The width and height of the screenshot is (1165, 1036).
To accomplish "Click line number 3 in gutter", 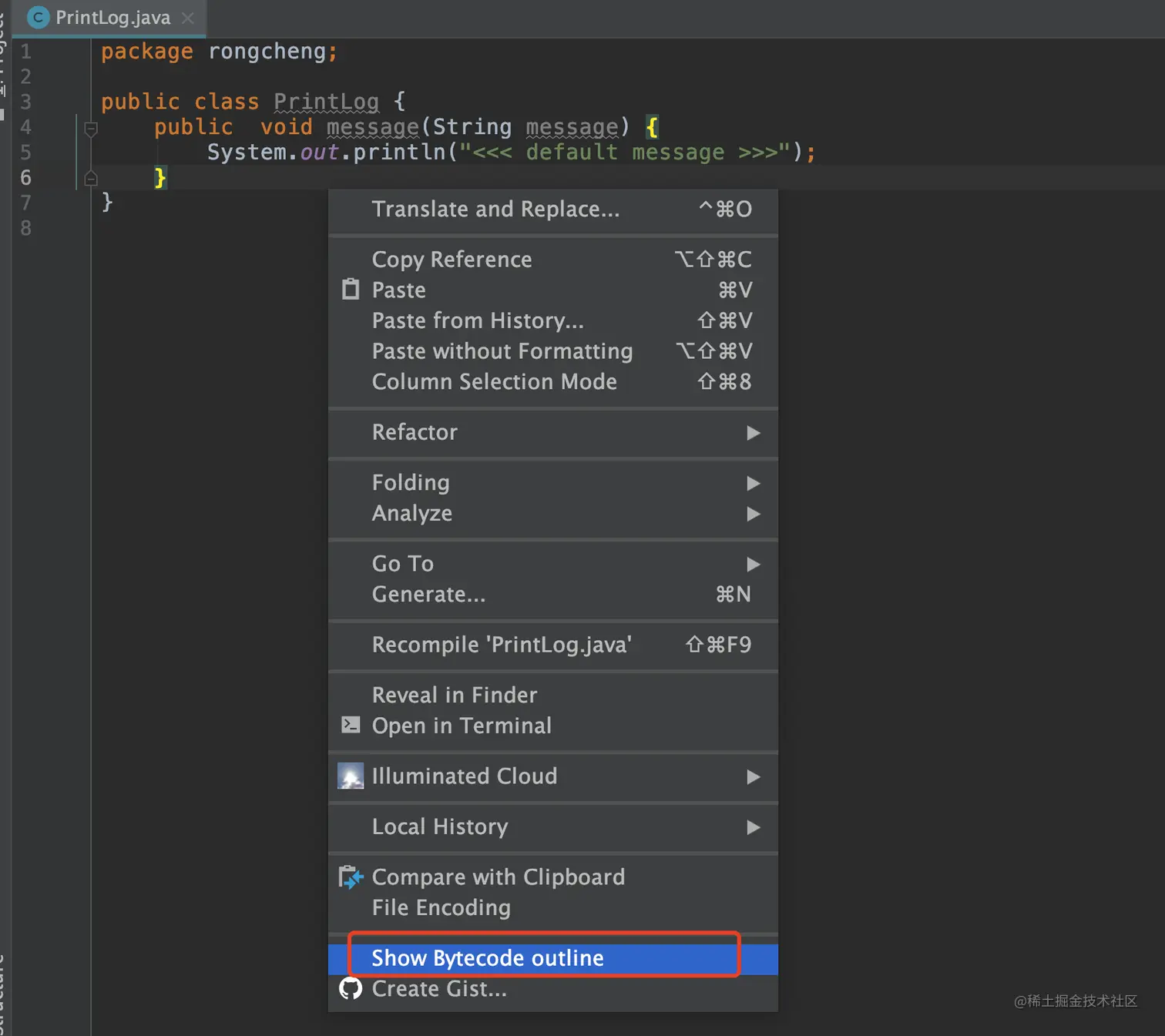I will click(x=25, y=102).
